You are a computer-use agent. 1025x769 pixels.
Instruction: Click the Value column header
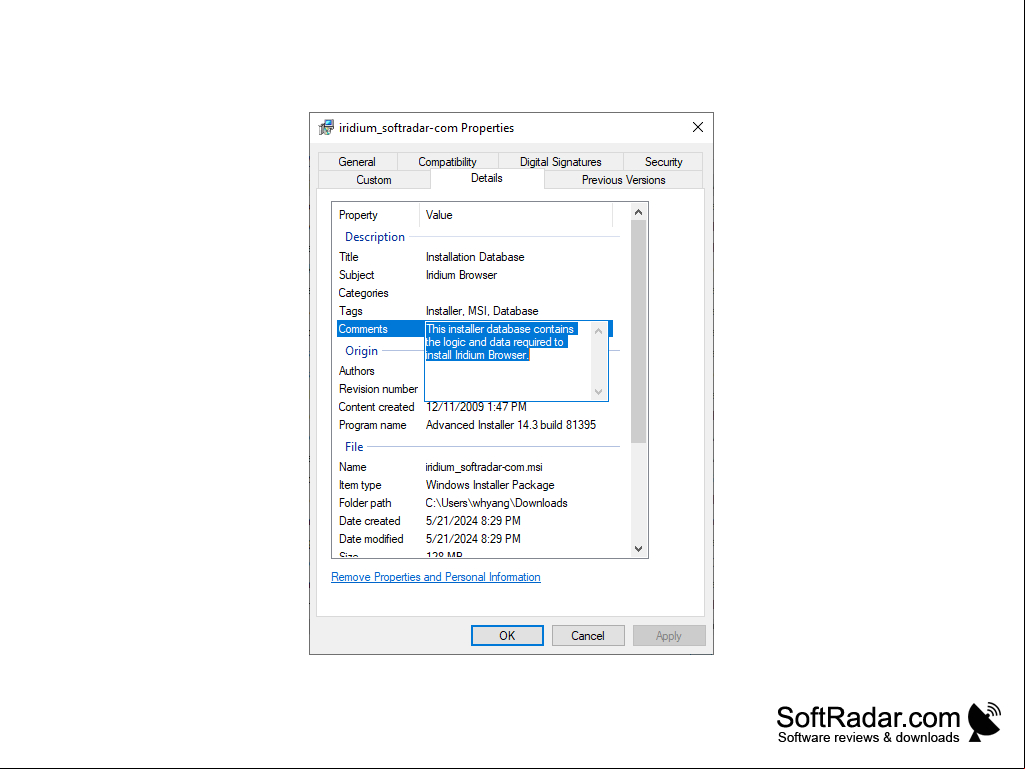516,214
